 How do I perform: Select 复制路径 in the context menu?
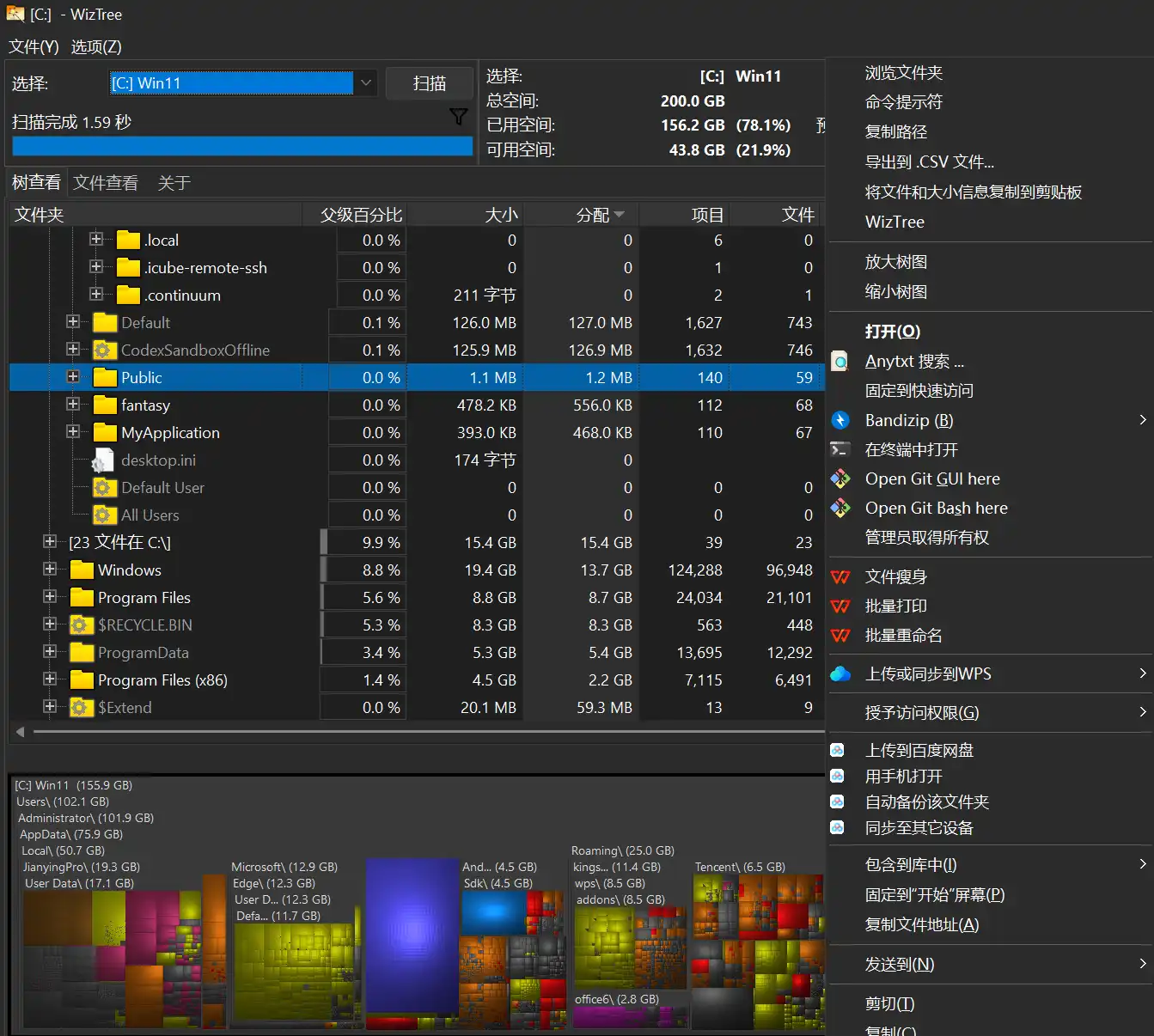[x=895, y=131]
